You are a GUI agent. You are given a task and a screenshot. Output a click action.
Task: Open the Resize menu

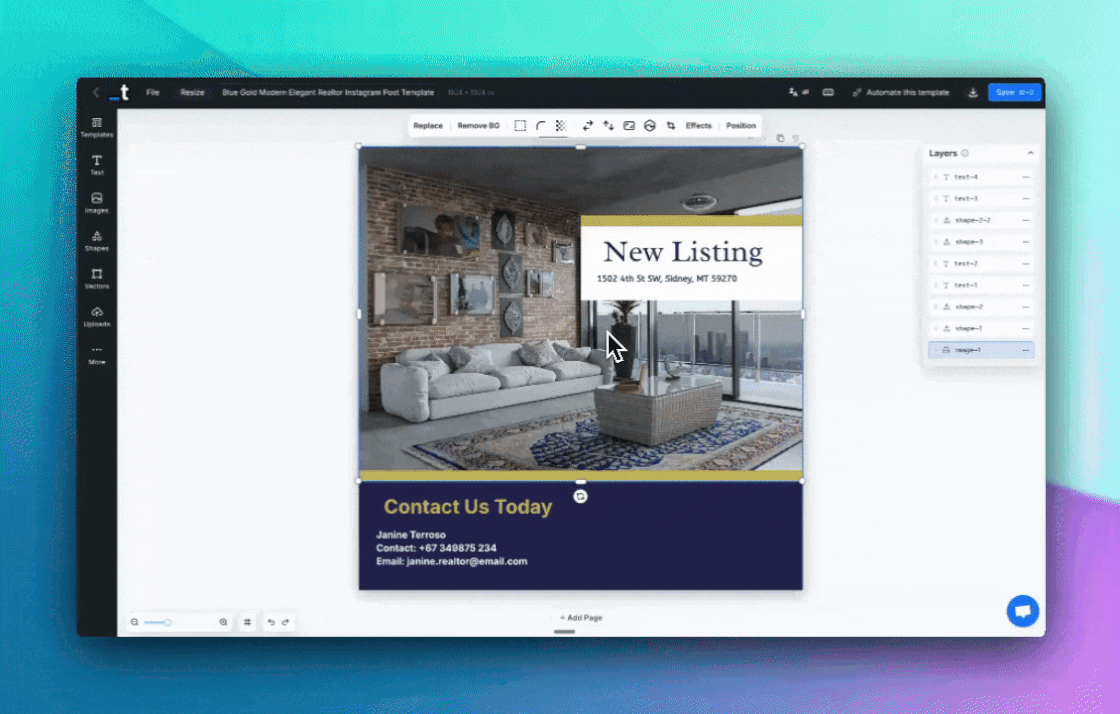click(x=192, y=92)
